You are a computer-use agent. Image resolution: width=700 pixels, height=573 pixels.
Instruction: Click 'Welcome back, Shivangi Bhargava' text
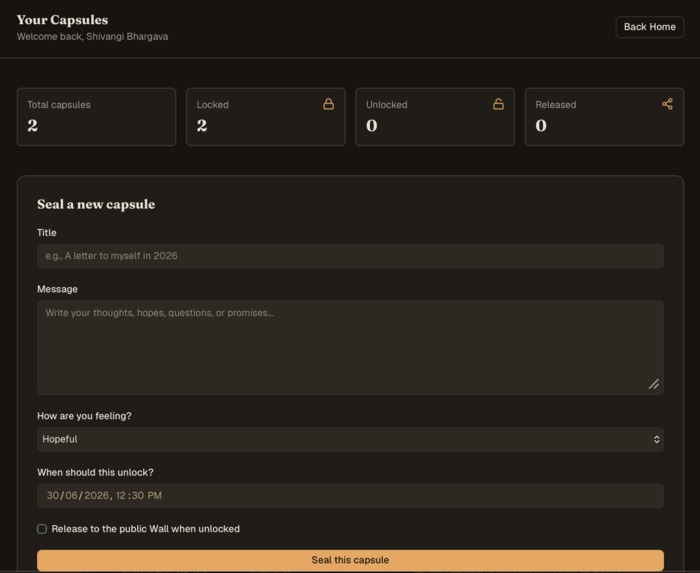pyautogui.click(x=92, y=37)
